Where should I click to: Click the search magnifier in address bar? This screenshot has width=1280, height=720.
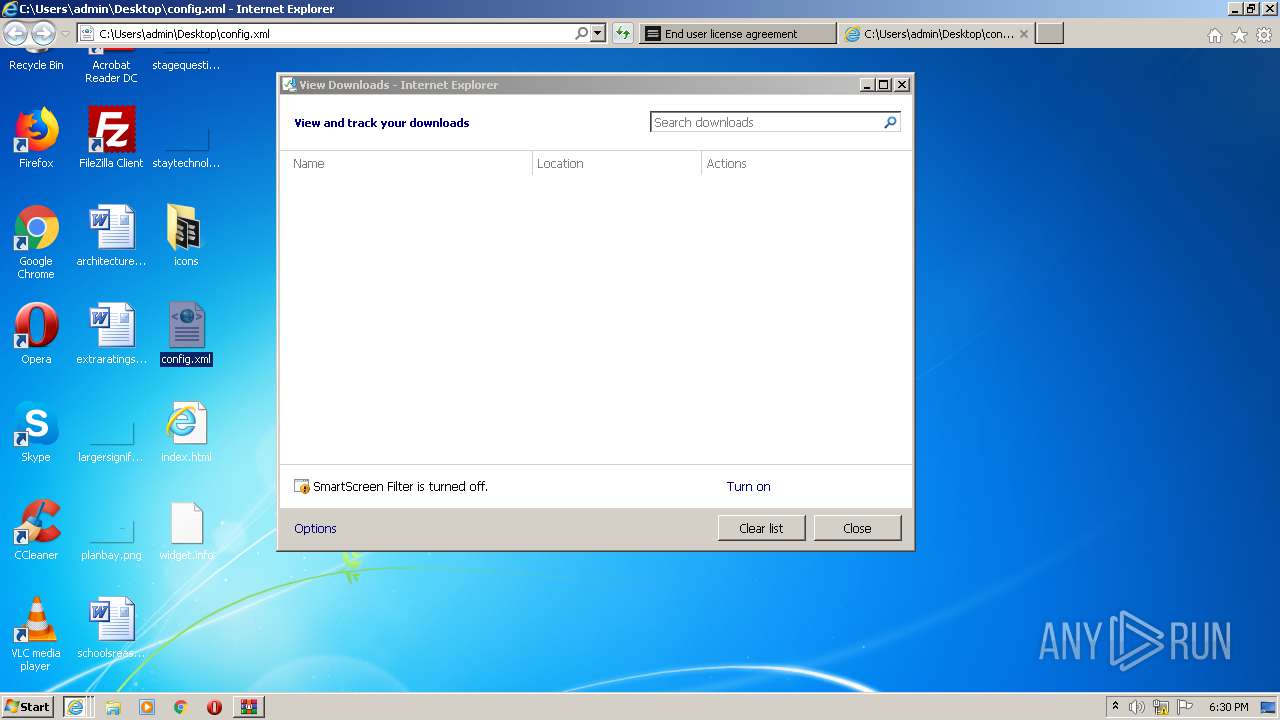tap(581, 33)
